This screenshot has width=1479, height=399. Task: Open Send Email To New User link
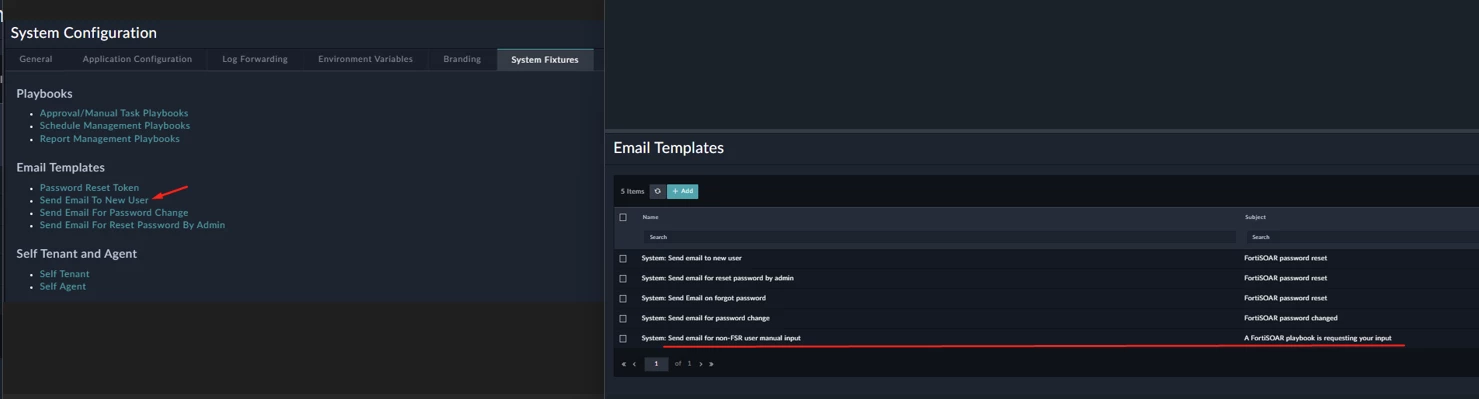click(94, 200)
